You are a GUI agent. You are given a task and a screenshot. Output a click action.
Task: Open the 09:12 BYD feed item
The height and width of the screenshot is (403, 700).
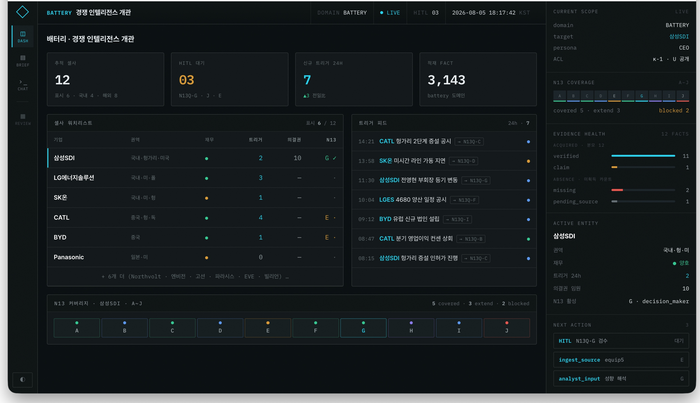pos(444,219)
